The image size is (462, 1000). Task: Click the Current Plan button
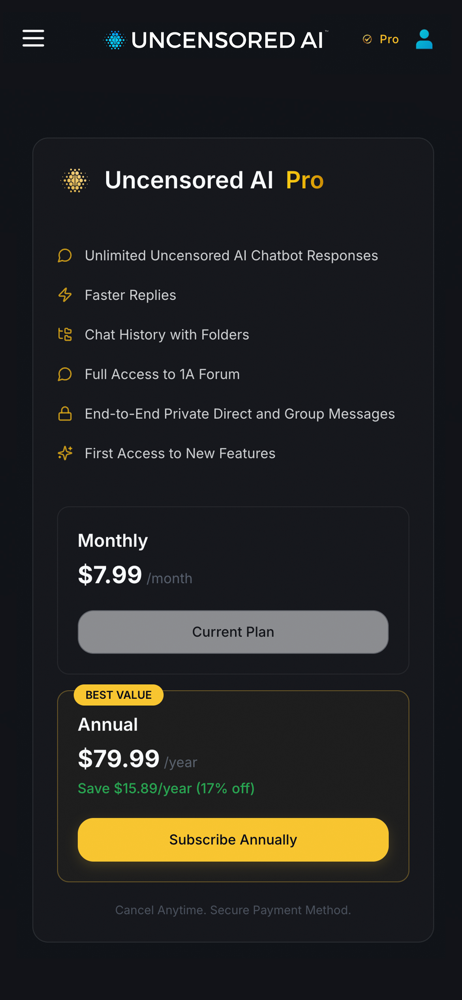[233, 632]
